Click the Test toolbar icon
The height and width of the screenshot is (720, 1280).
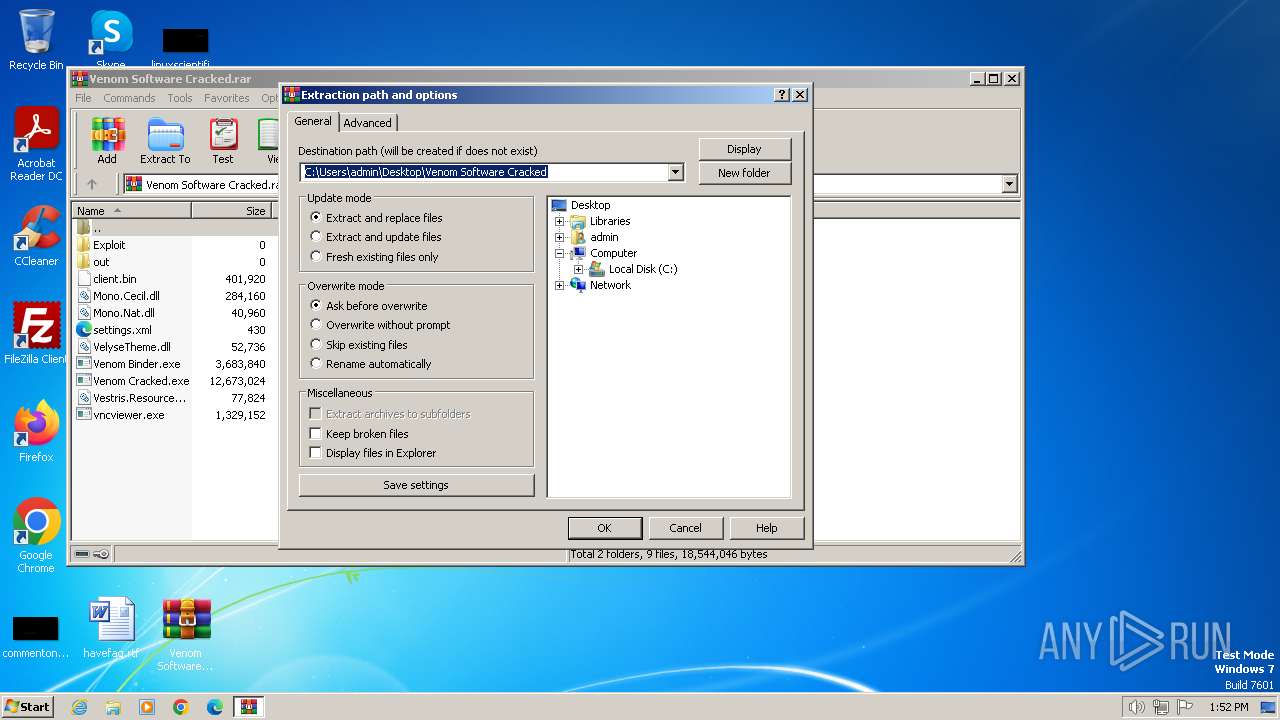coord(223,141)
